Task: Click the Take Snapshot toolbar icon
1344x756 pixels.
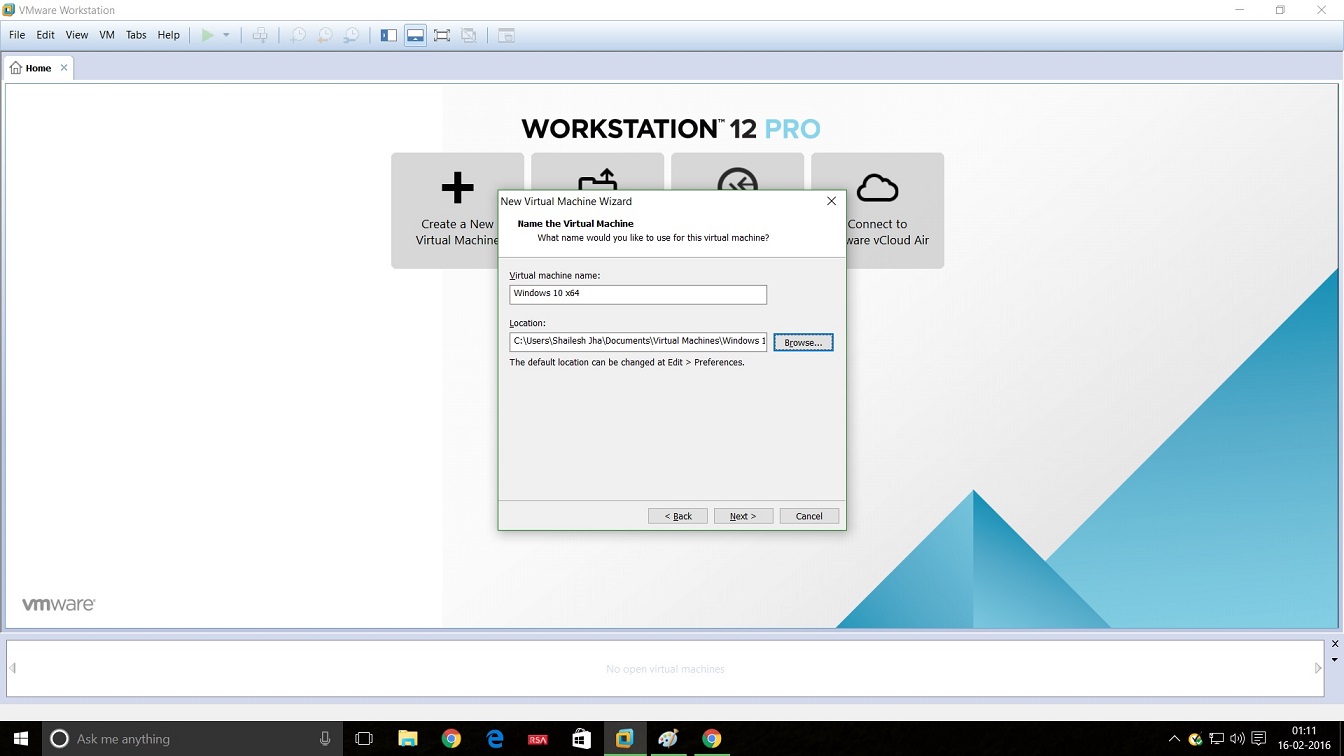Action: click(298, 35)
